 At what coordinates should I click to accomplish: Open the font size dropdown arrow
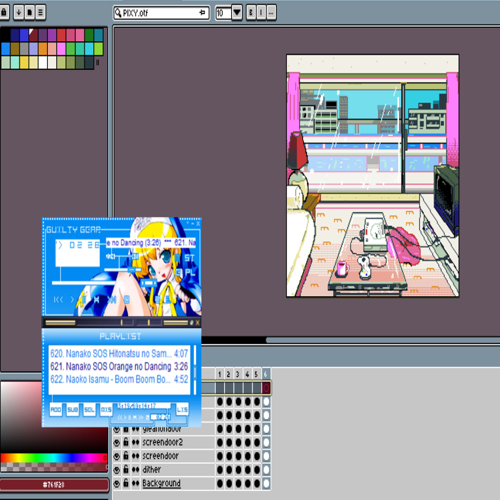237,13
